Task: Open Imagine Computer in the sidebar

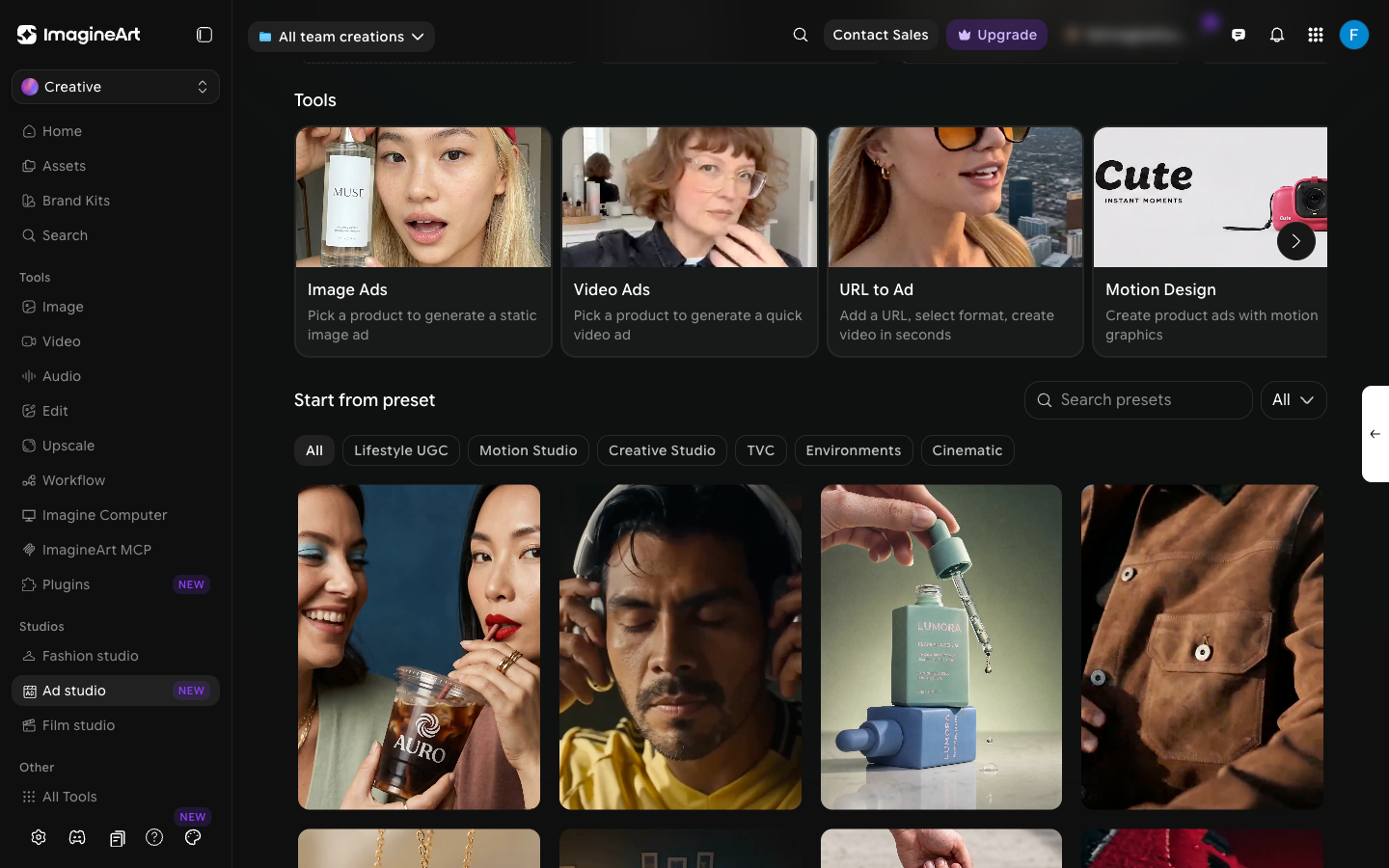Action: click(116, 515)
